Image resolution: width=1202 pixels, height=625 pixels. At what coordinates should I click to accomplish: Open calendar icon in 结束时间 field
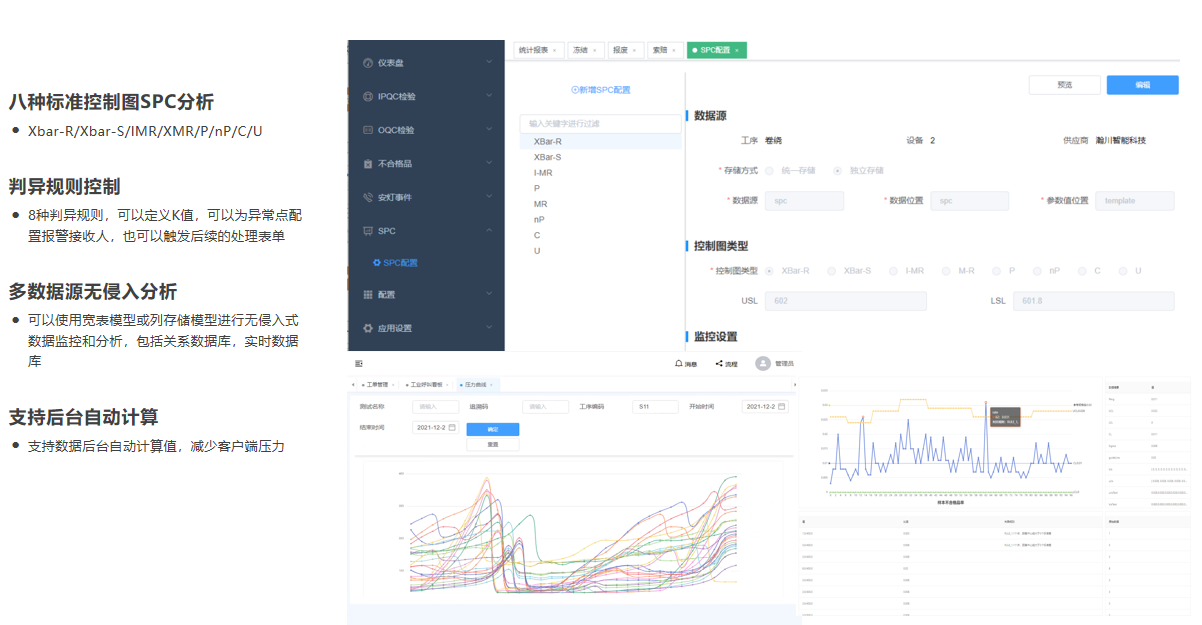click(x=452, y=427)
